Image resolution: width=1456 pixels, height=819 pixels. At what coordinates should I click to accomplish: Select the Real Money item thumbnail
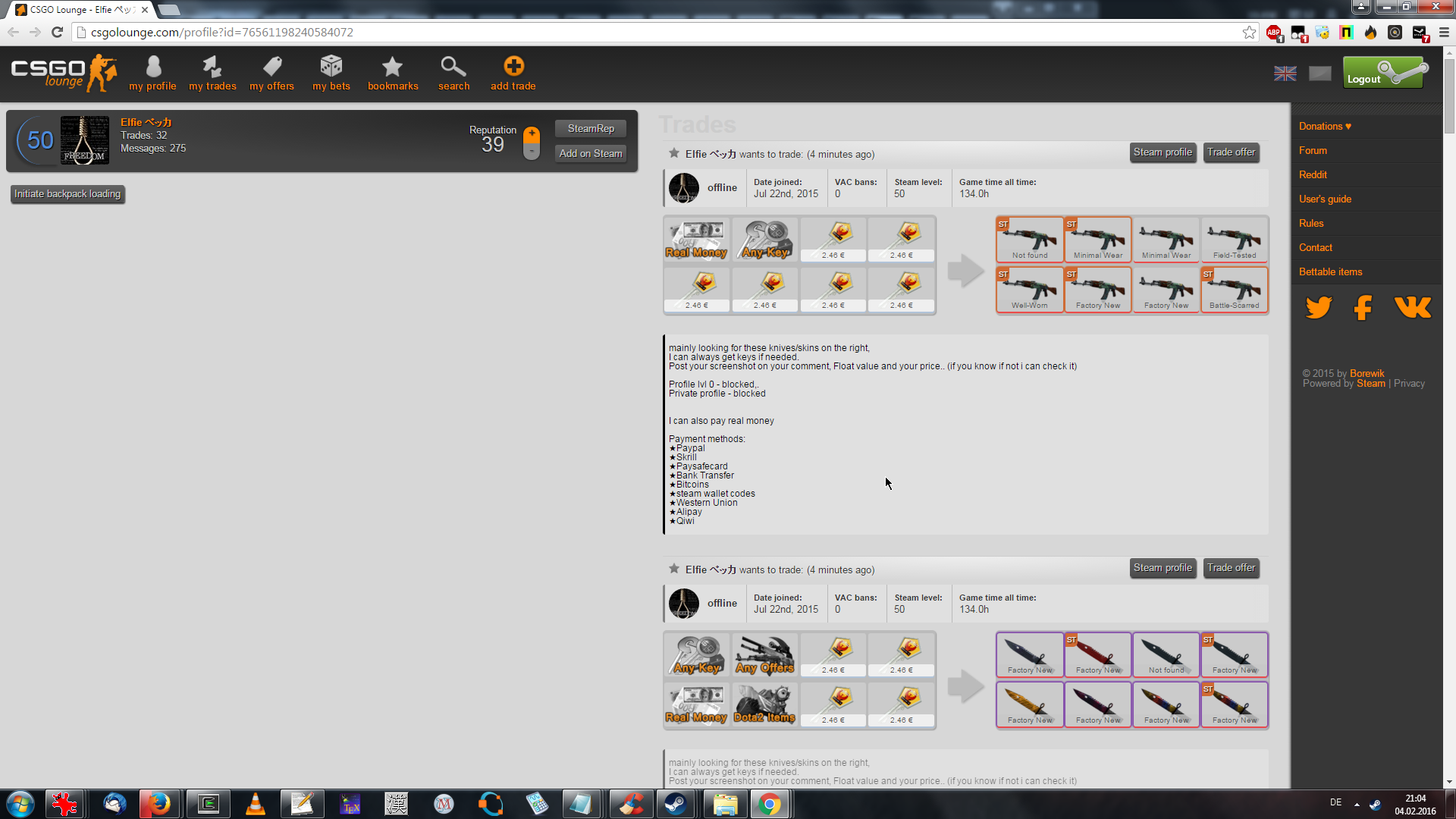pyautogui.click(x=696, y=240)
